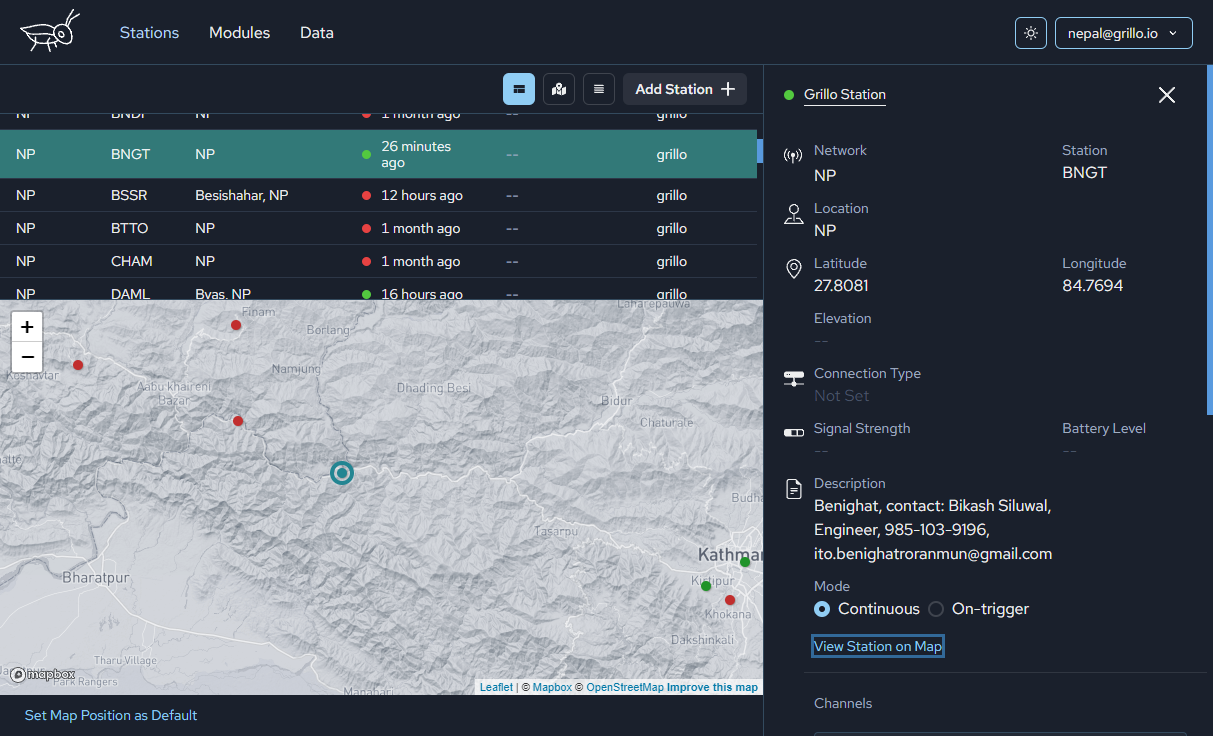Click the '12 hours ago' cell

422,195
